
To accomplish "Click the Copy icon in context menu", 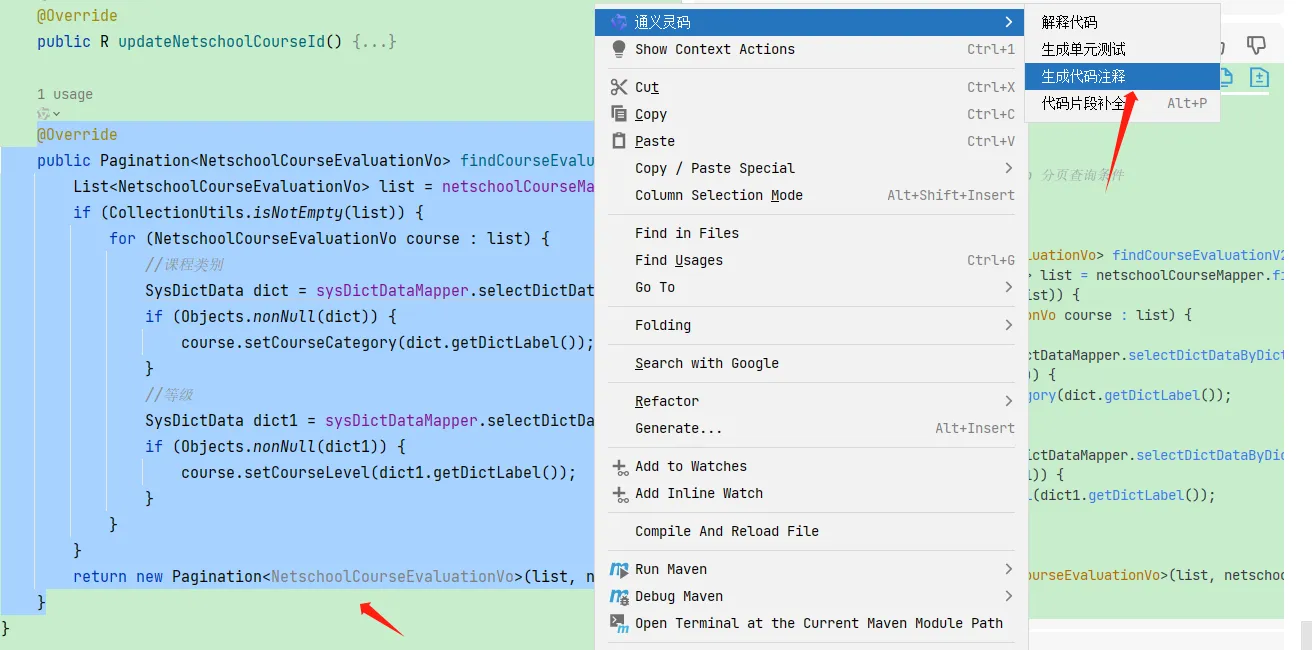I will pyautogui.click(x=619, y=114).
